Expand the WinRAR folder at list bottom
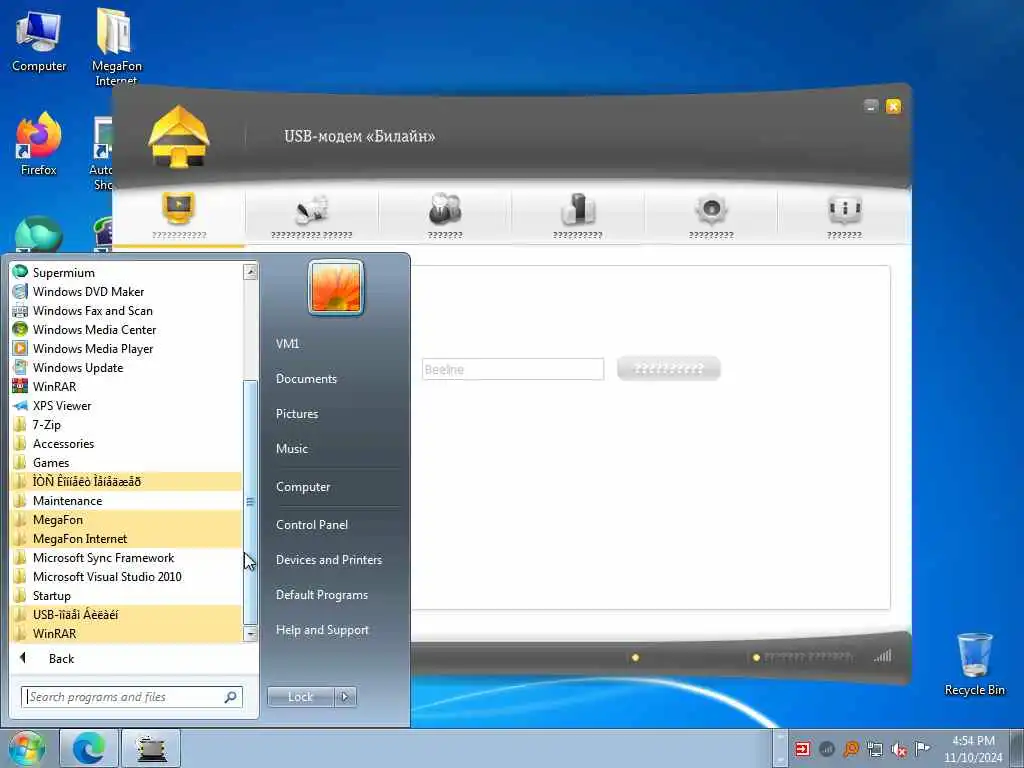This screenshot has height=768, width=1024. point(126,633)
